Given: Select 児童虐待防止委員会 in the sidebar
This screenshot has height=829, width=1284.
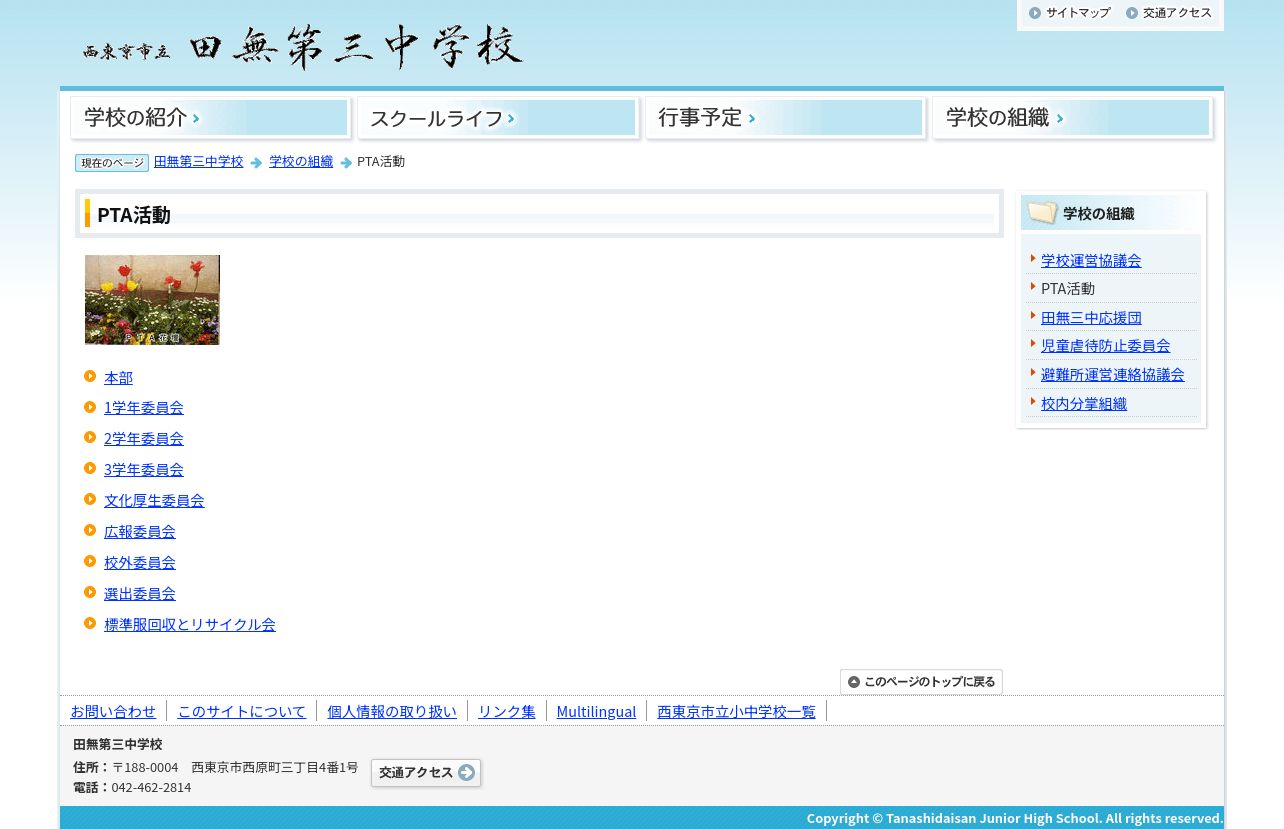Looking at the screenshot, I should click(1105, 345).
